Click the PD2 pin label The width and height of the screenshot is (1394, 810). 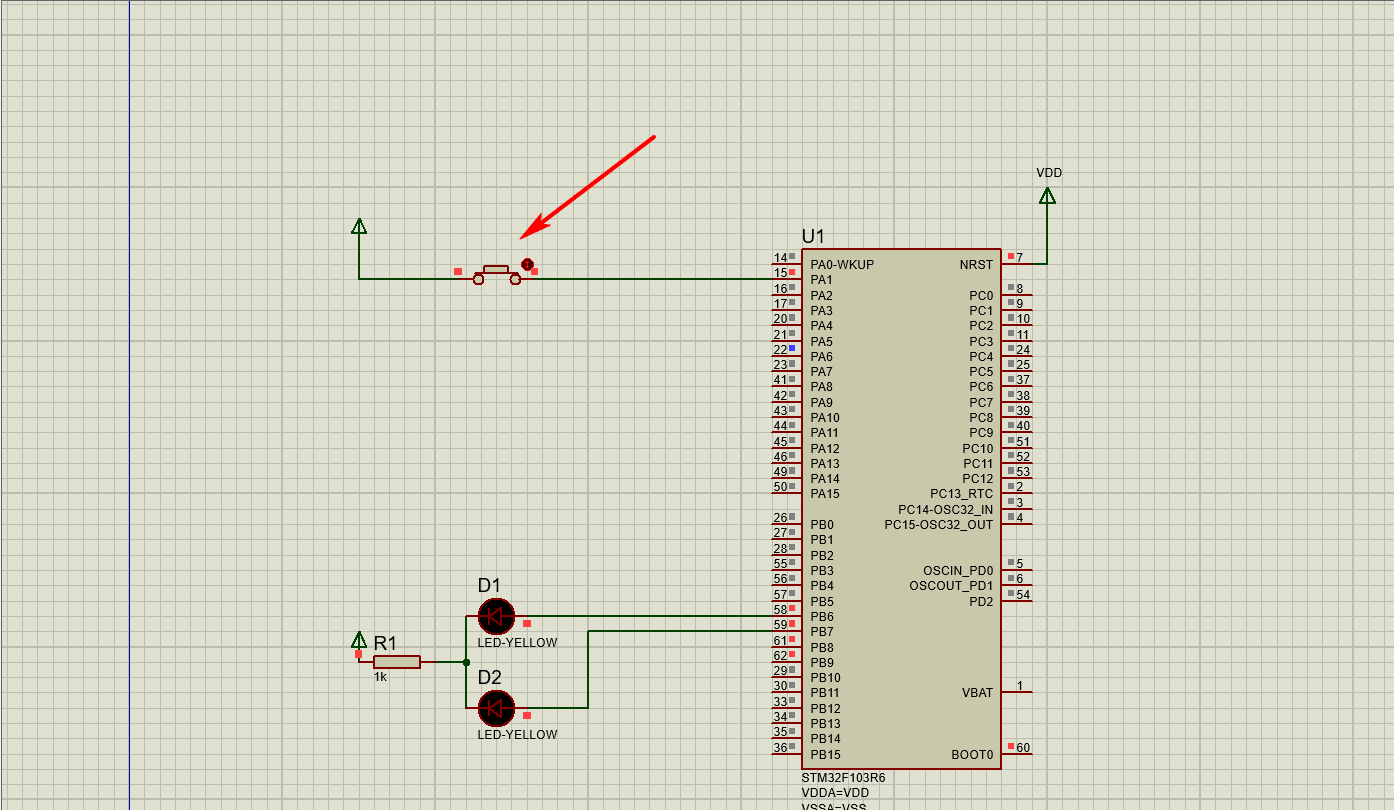(982, 602)
